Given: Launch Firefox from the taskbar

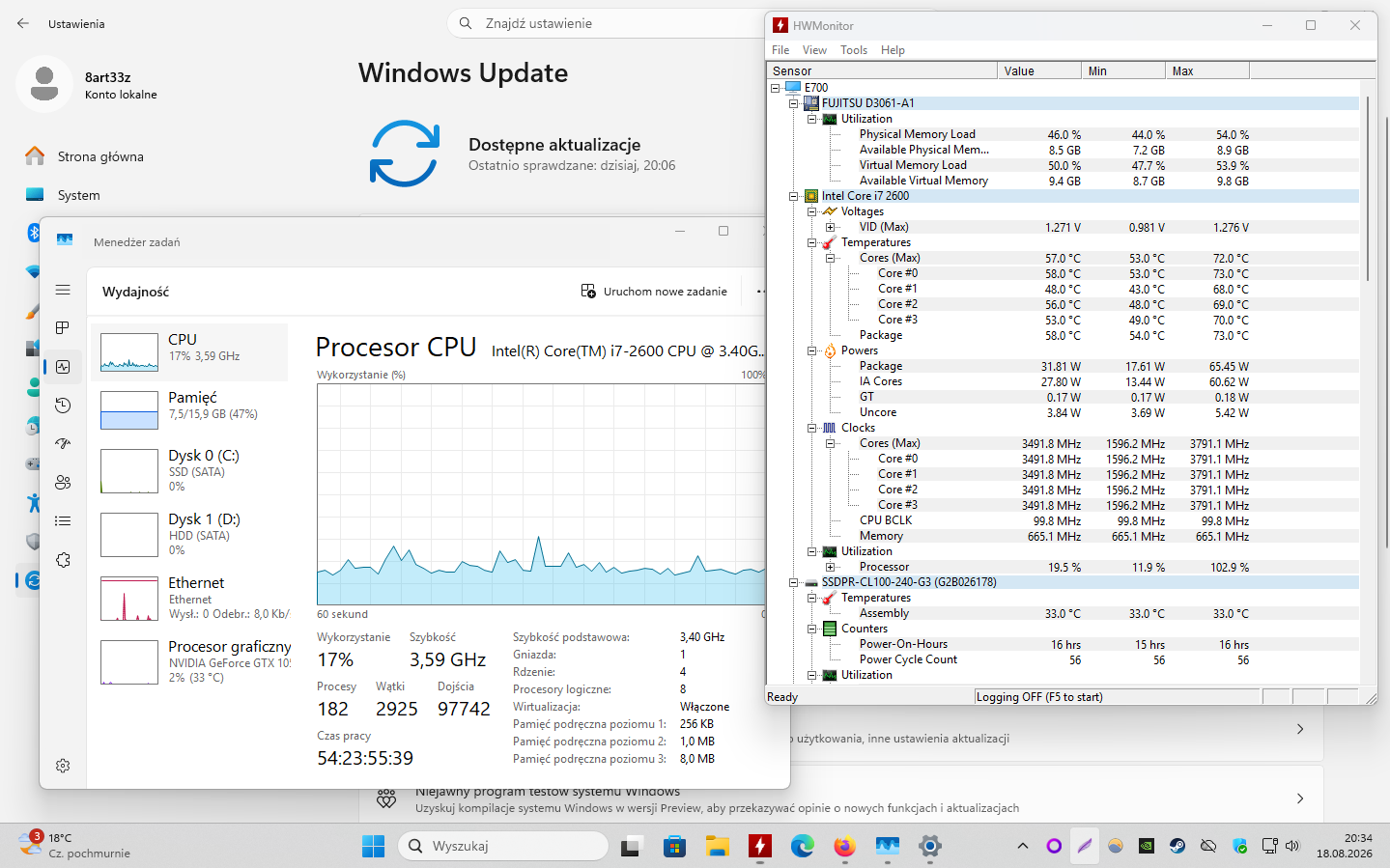Looking at the screenshot, I should (845, 846).
